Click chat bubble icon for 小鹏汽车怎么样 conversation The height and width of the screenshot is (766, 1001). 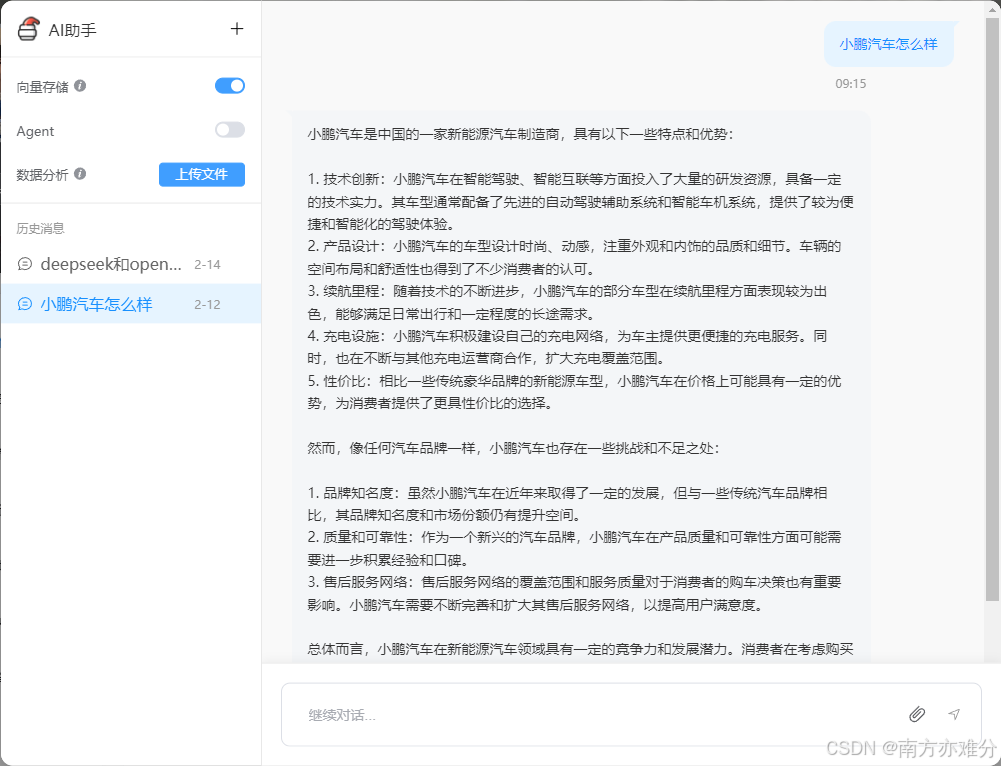click(x=25, y=304)
